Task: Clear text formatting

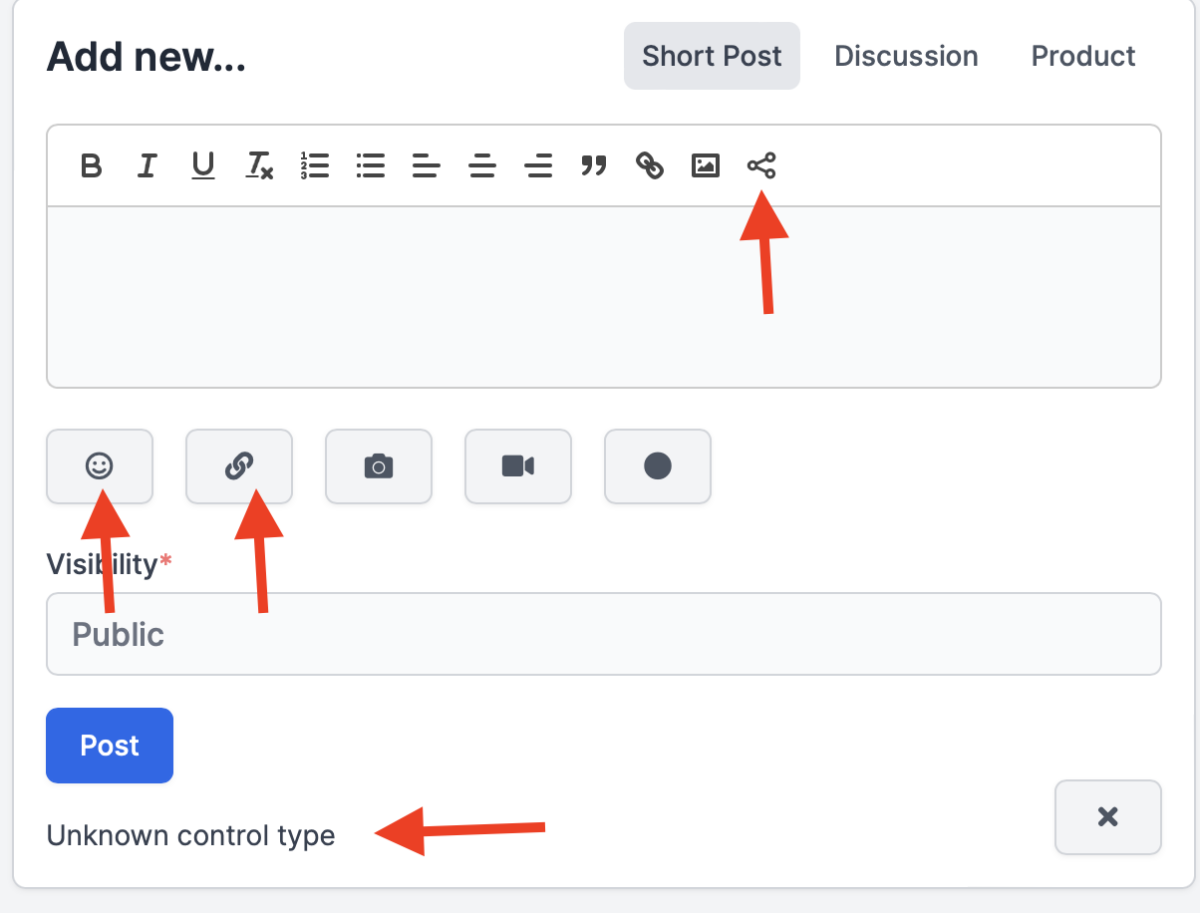Action: point(259,166)
